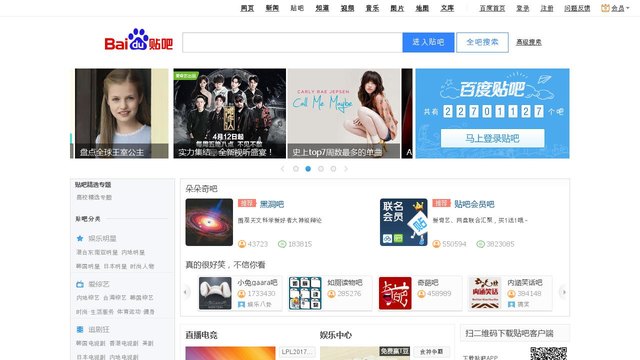Click the film icon beside 追剧狂

click(80, 329)
